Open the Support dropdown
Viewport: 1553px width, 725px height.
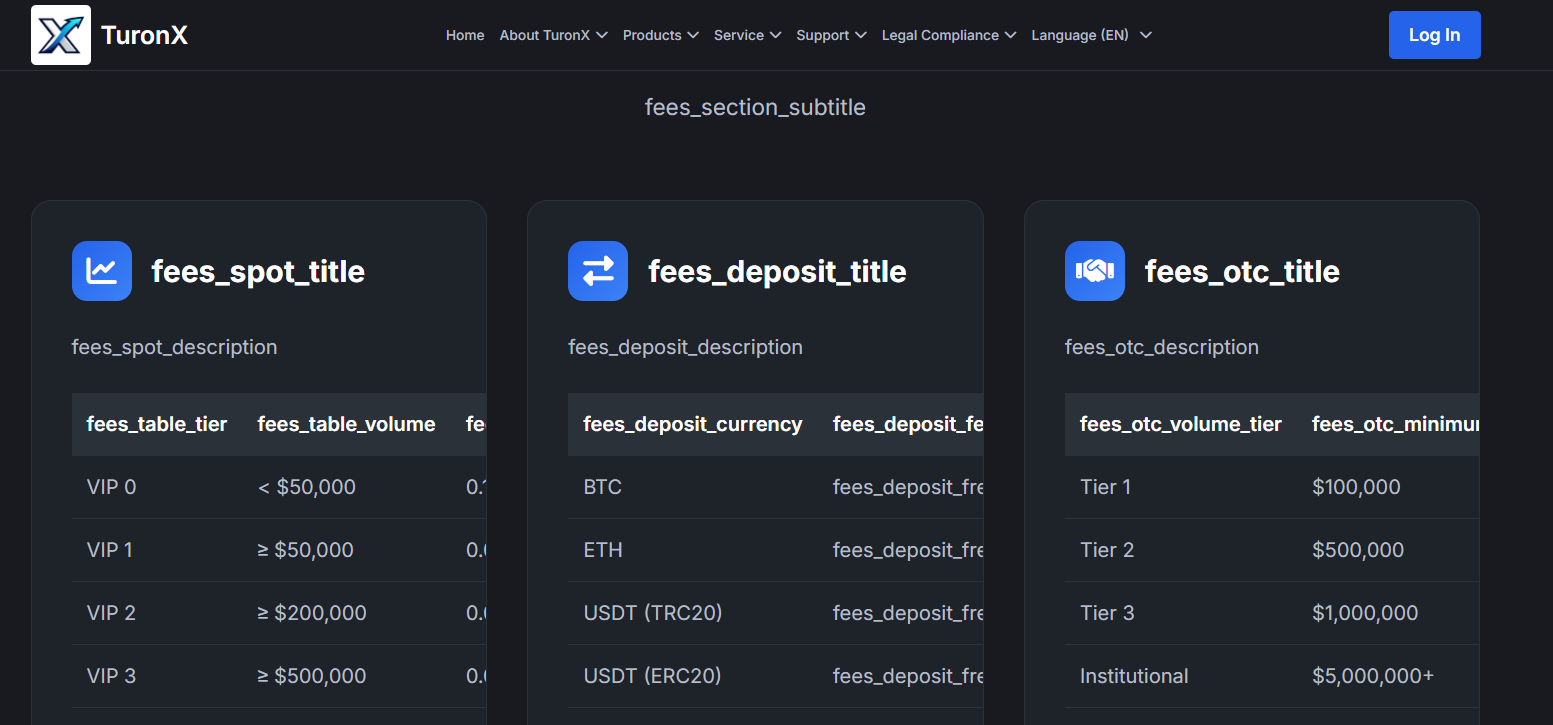830,35
